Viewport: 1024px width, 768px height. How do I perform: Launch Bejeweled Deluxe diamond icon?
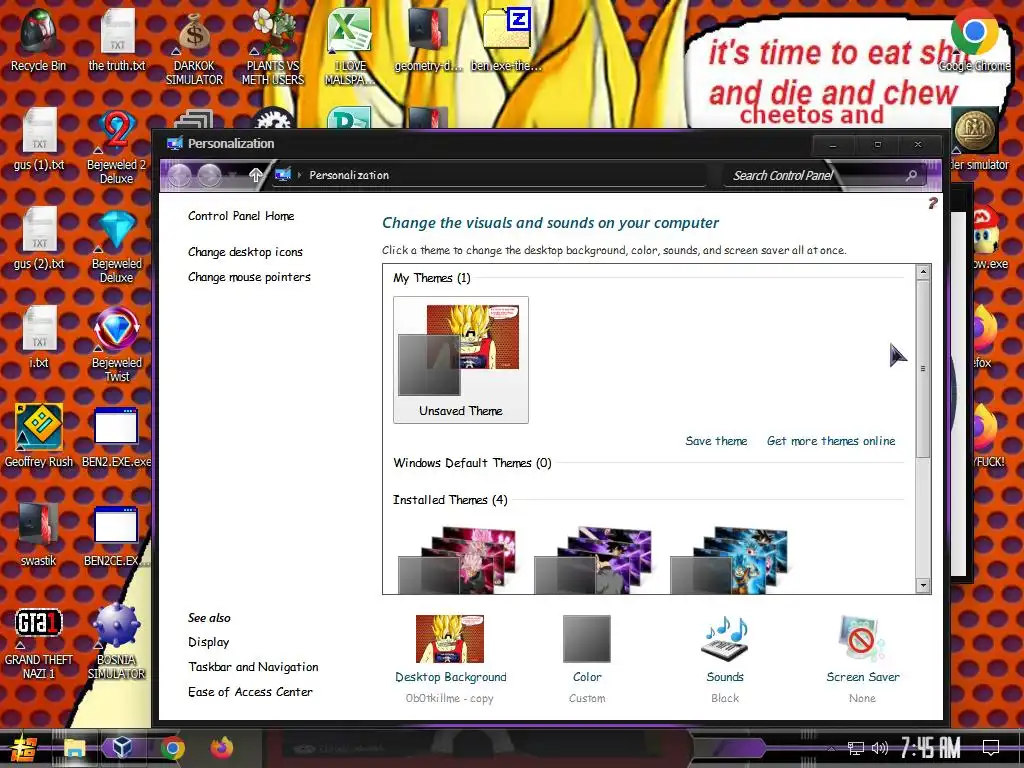click(116, 246)
